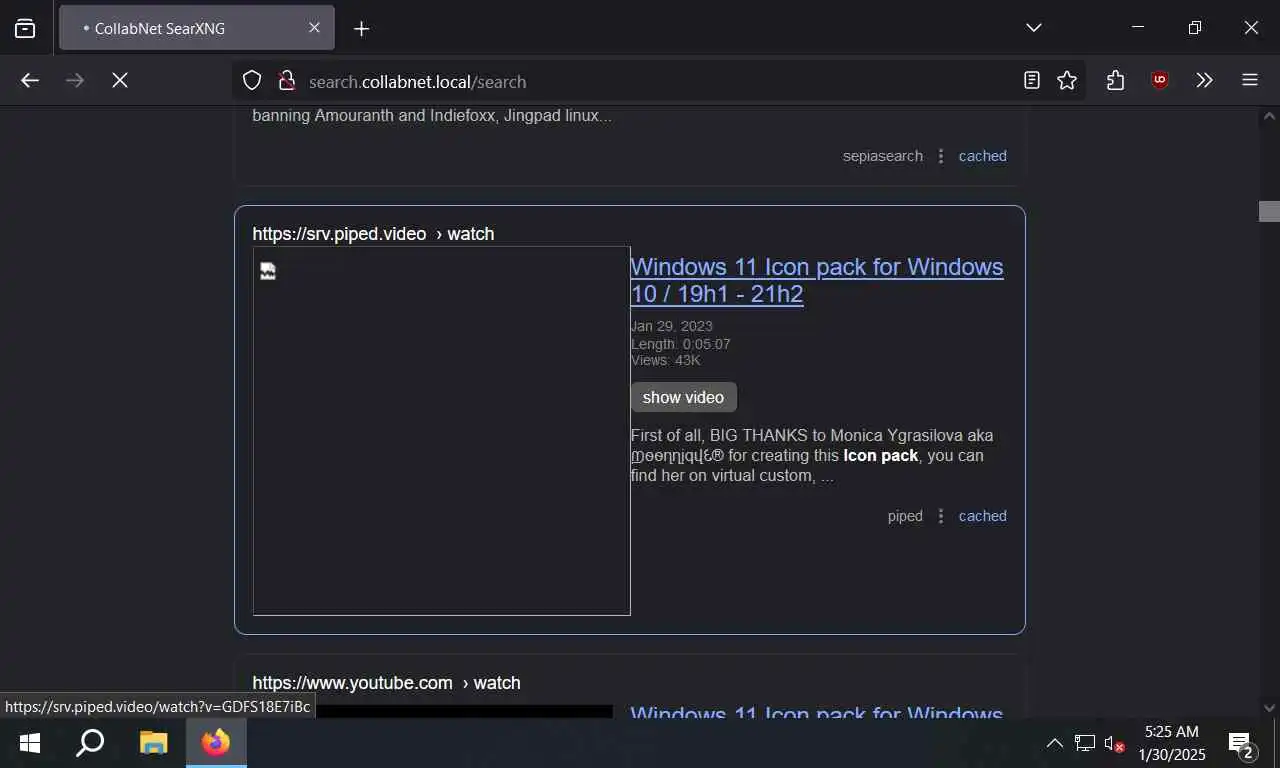The image size is (1280, 768).
Task: Select the CollabNet SearXNG tab
Action: (x=197, y=28)
